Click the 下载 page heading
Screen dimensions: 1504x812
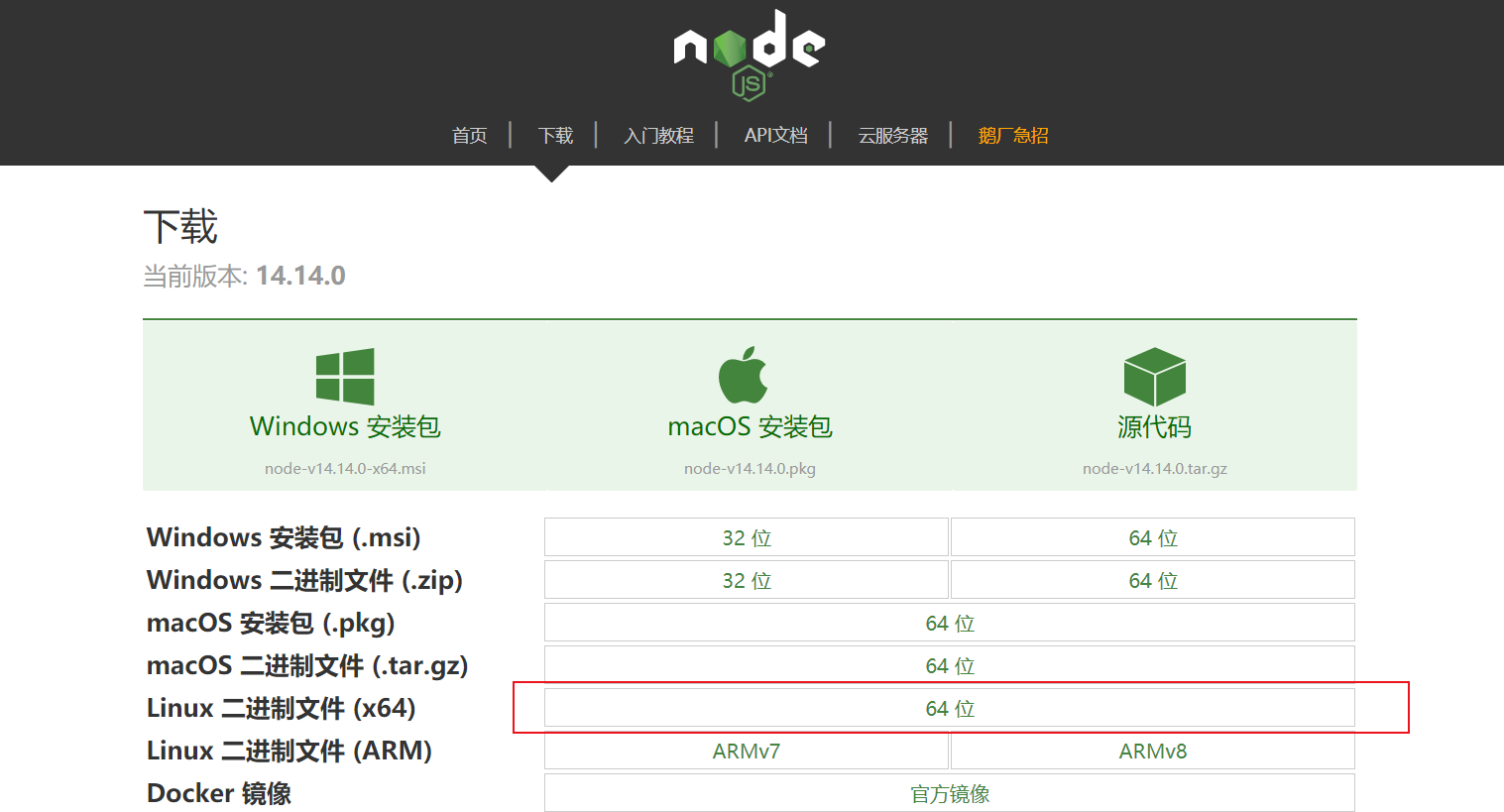tap(180, 227)
